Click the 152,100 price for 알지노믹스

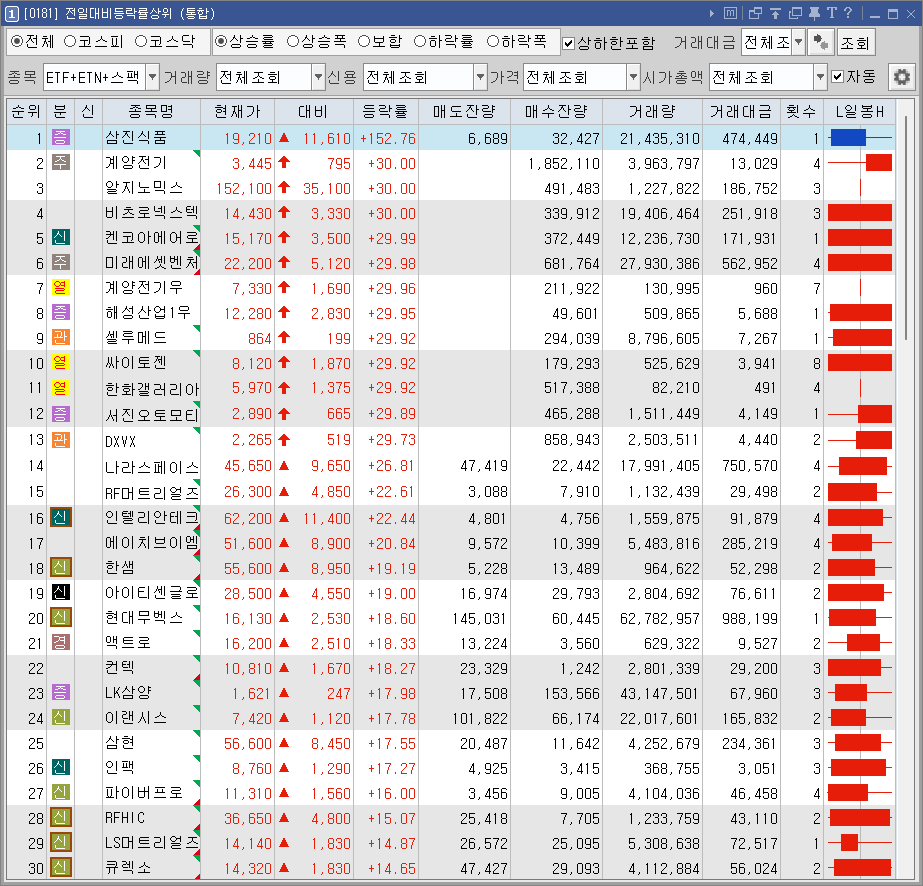click(244, 188)
